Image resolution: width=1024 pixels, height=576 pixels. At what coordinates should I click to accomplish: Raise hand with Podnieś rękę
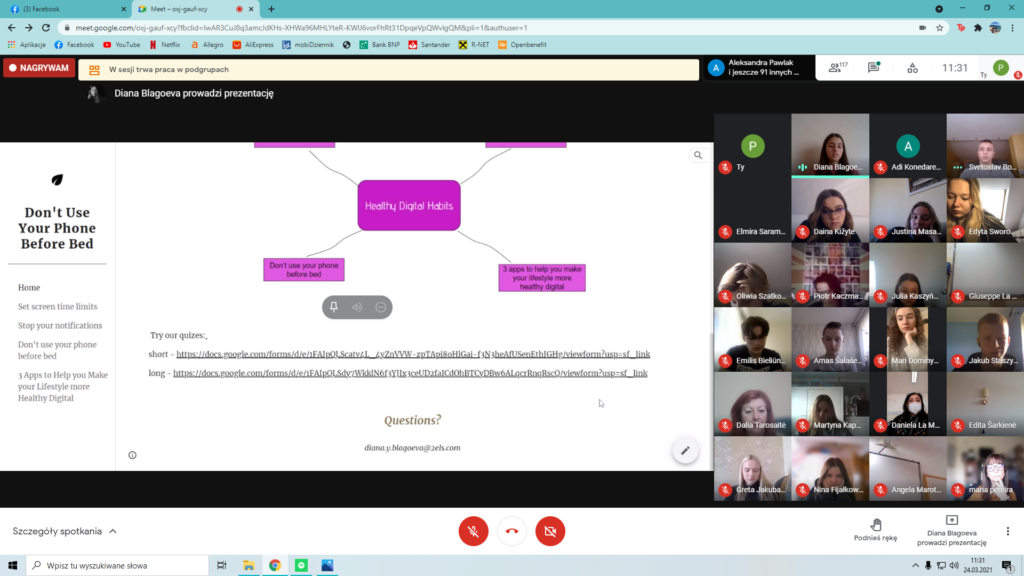876,529
